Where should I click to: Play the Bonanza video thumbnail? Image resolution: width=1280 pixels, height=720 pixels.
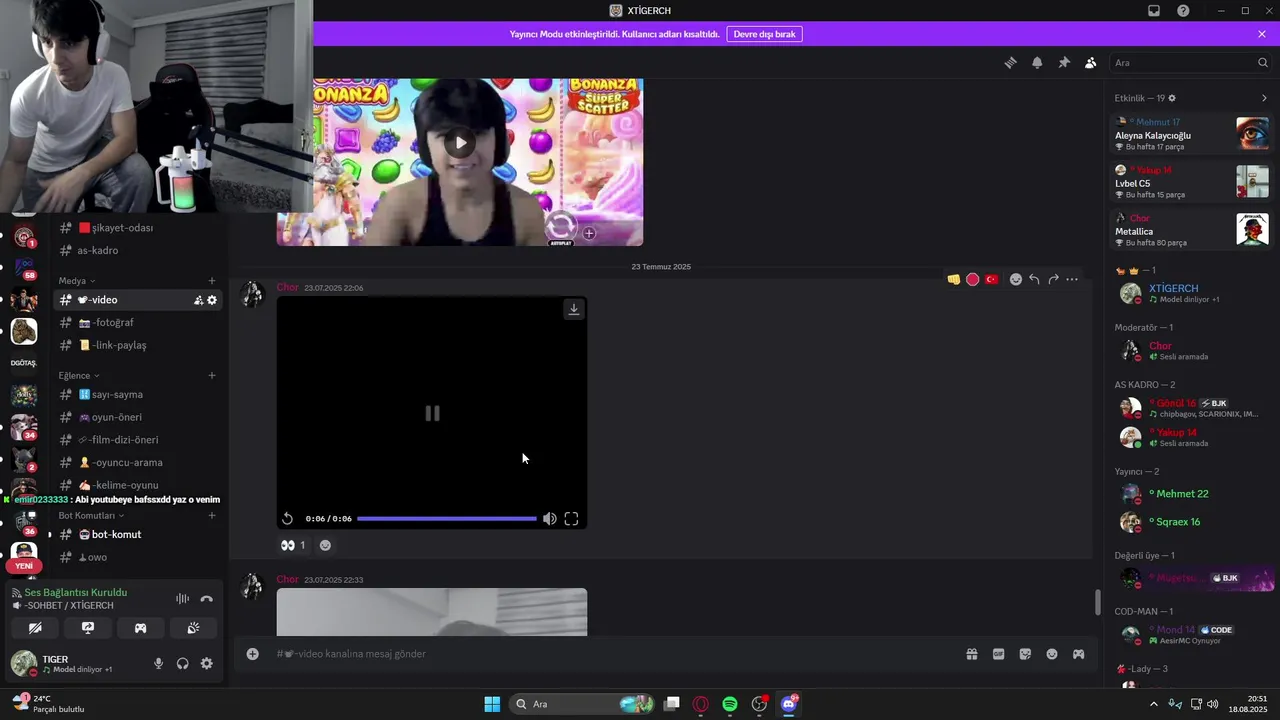460,143
